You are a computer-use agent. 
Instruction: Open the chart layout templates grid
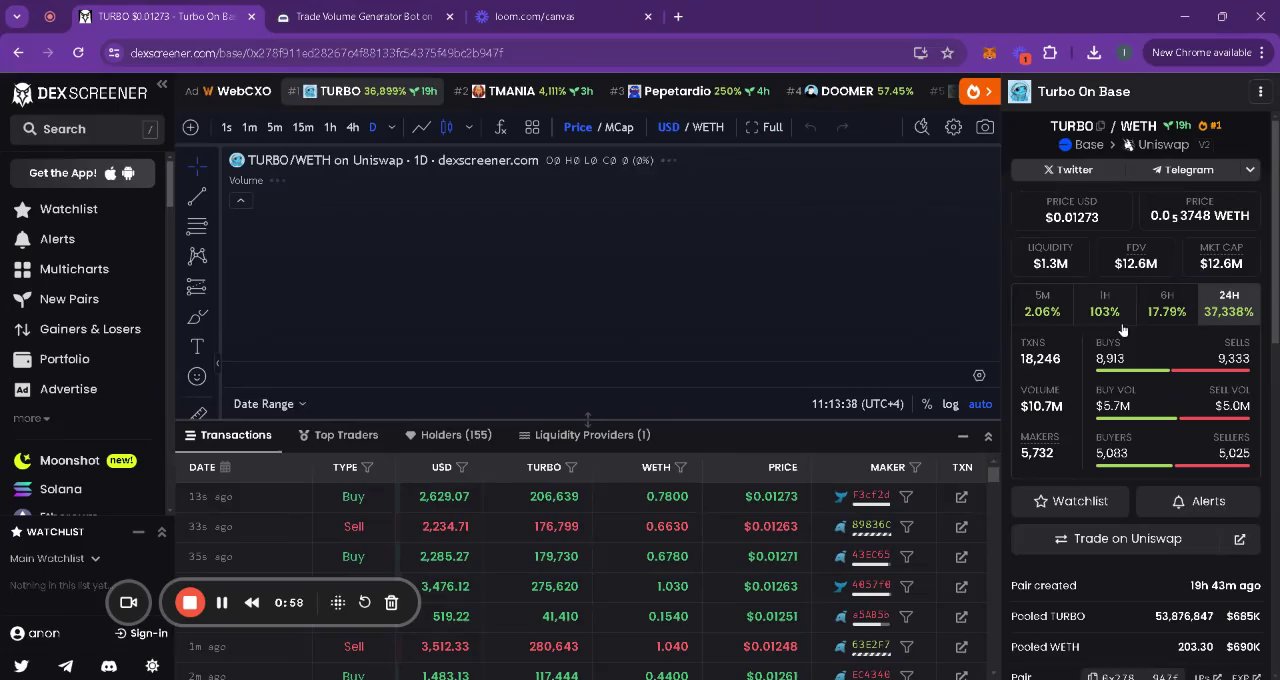click(x=532, y=127)
